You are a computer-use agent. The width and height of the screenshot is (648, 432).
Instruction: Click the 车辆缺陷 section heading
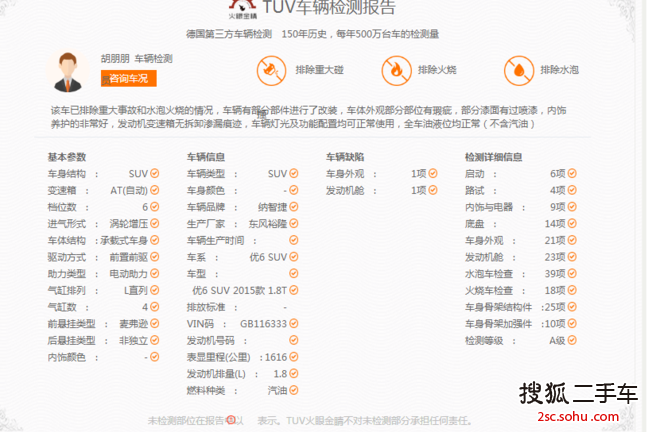point(345,157)
